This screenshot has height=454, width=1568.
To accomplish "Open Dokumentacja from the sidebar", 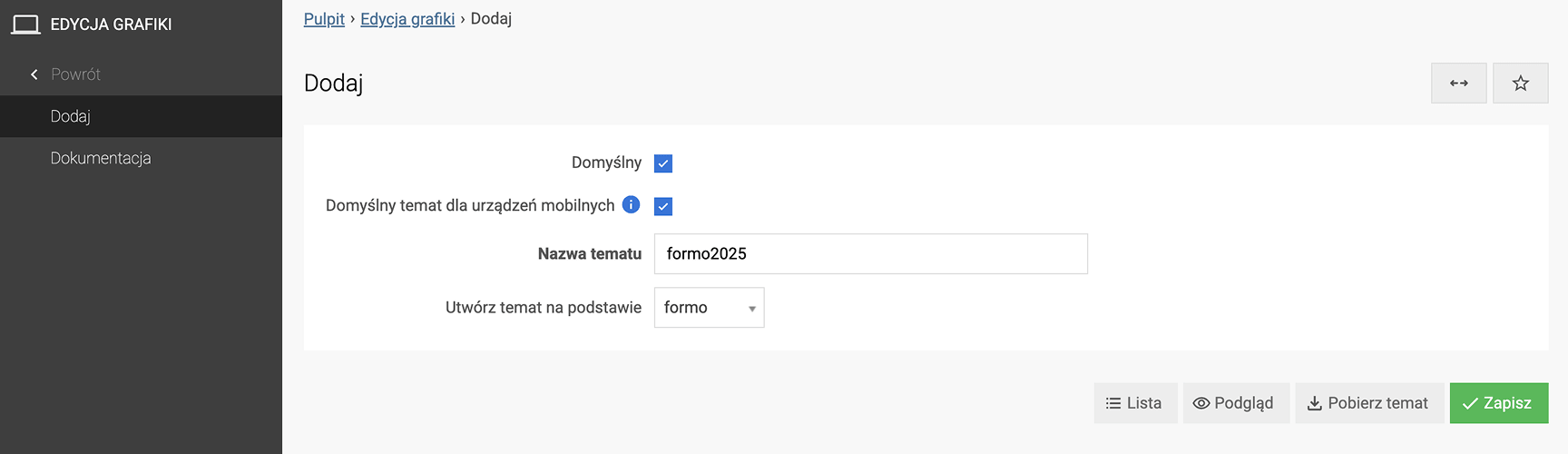I will [x=101, y=158].
